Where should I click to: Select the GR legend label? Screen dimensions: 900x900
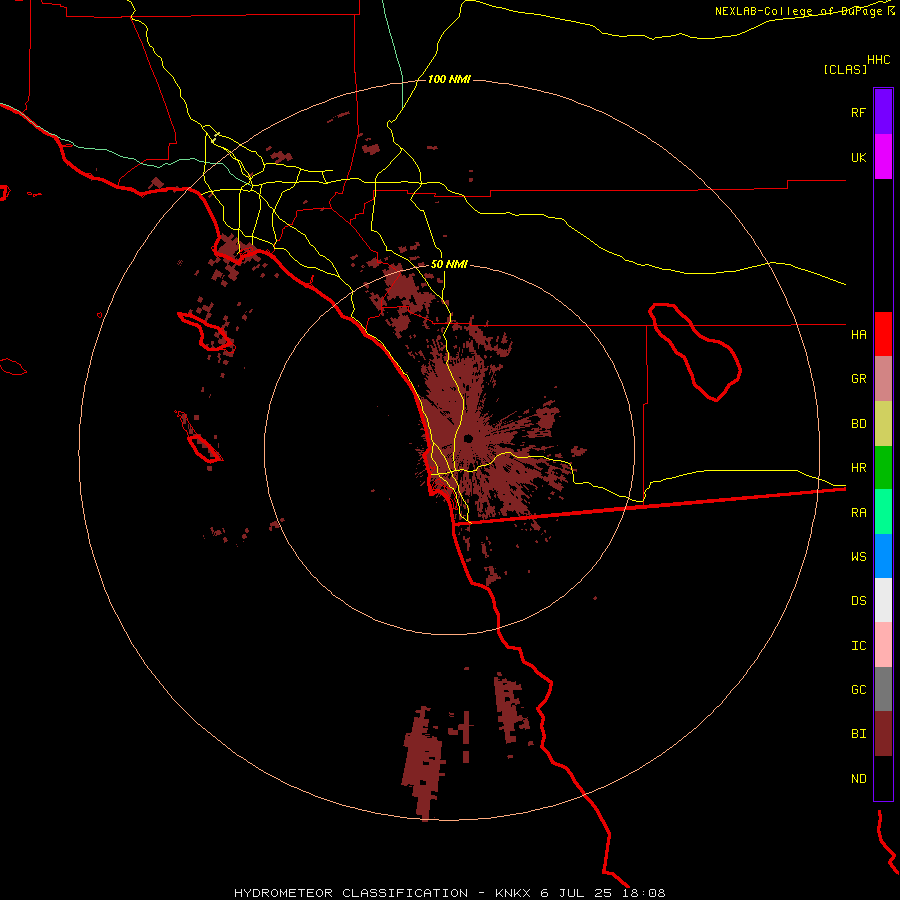pyautogui.click(x=858, y=379)
